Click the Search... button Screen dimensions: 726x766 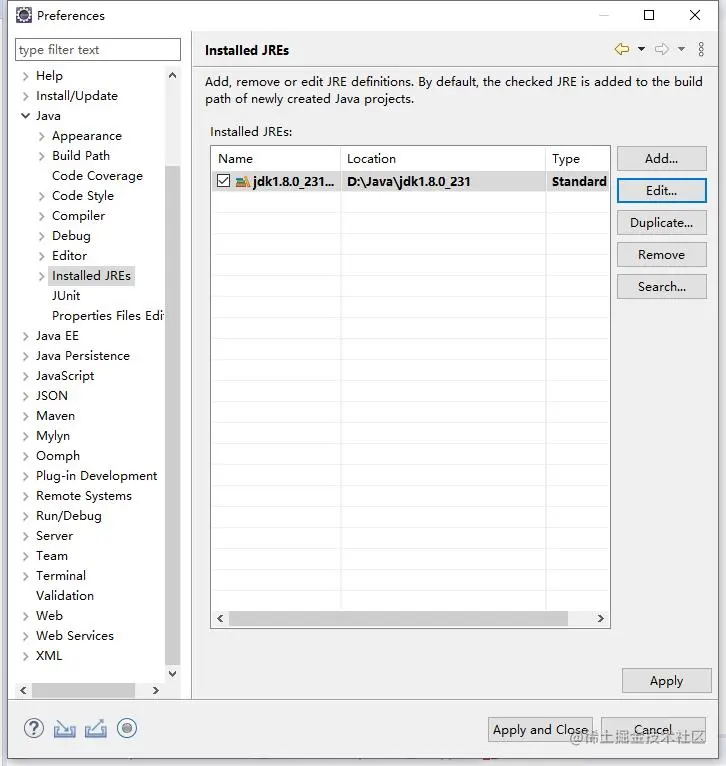click(x=662, y=287)
